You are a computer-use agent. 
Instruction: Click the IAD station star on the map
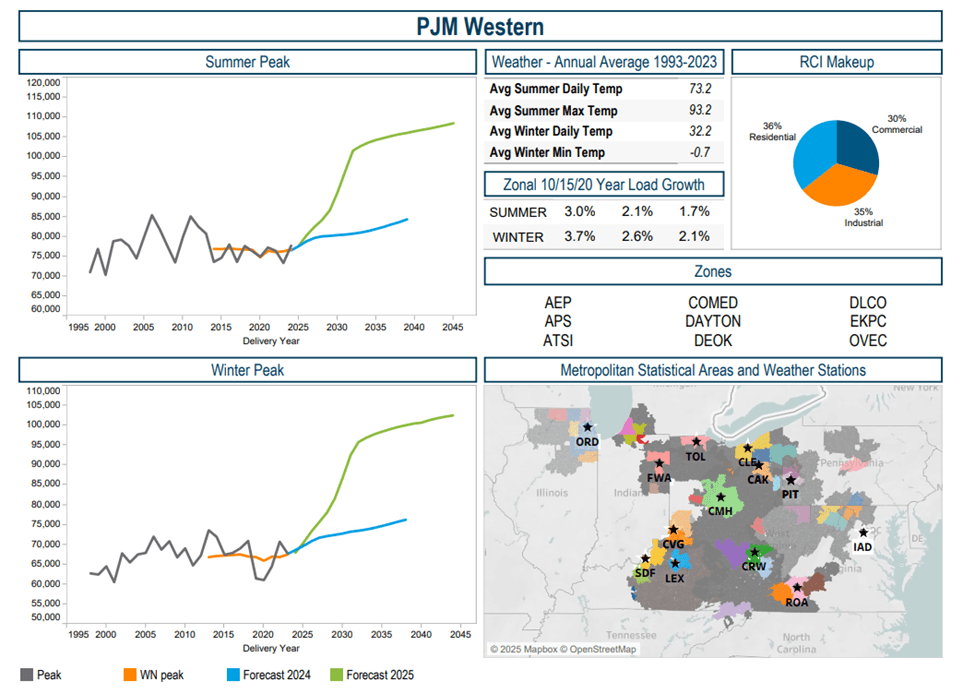[863, 530]
